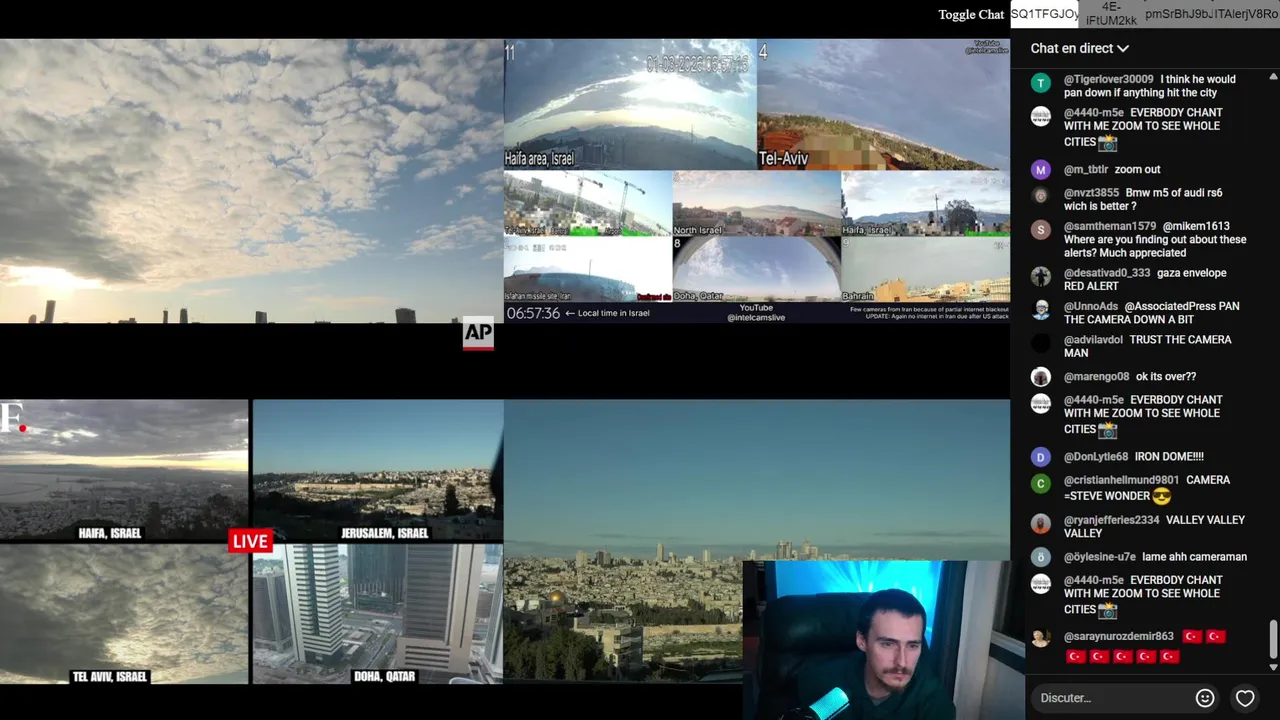Open advilavdol's dark avatar
The height and width of the screenshot is (720, 1280).
pyautogui.click(x=1041, y=343)
